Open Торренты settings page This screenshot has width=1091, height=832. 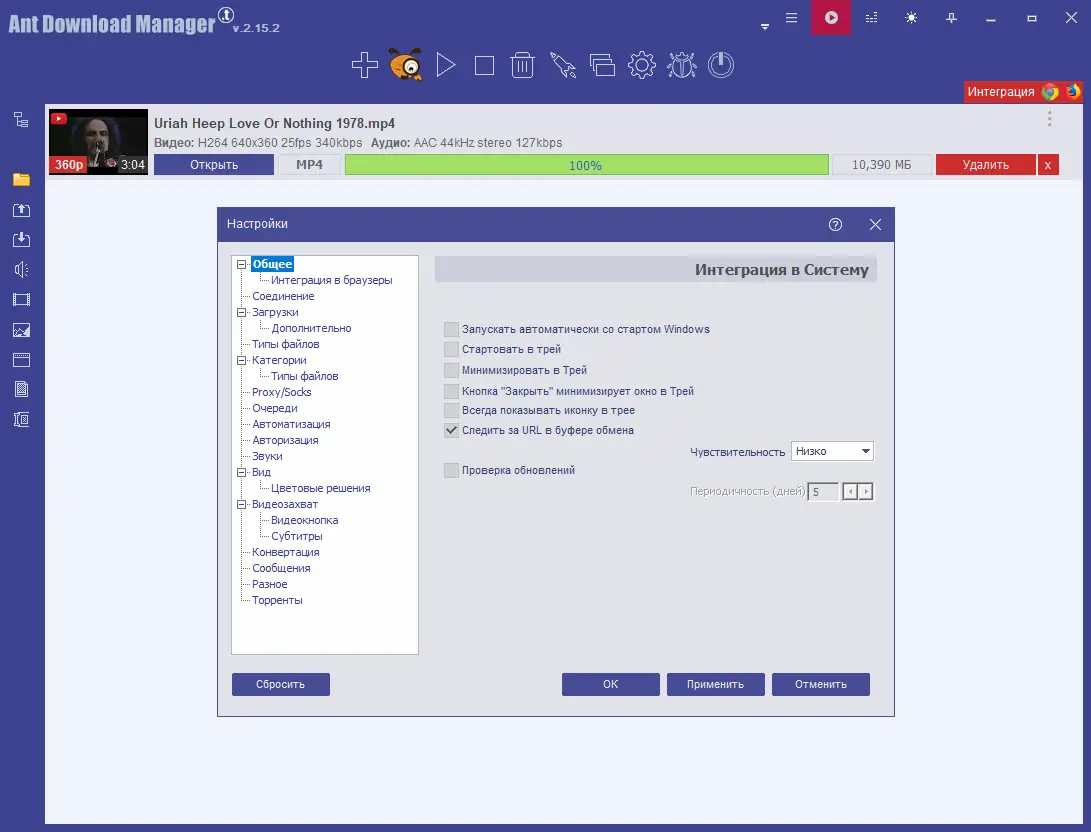(x=277, y=600)
